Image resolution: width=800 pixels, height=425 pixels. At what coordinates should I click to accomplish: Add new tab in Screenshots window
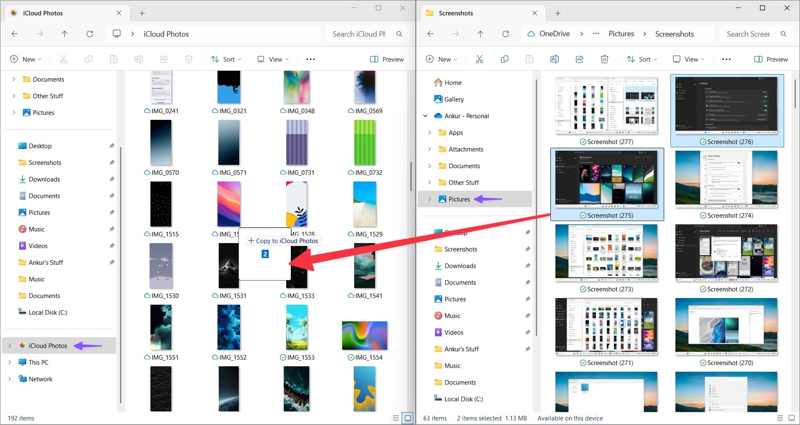(x=558, y=13)
